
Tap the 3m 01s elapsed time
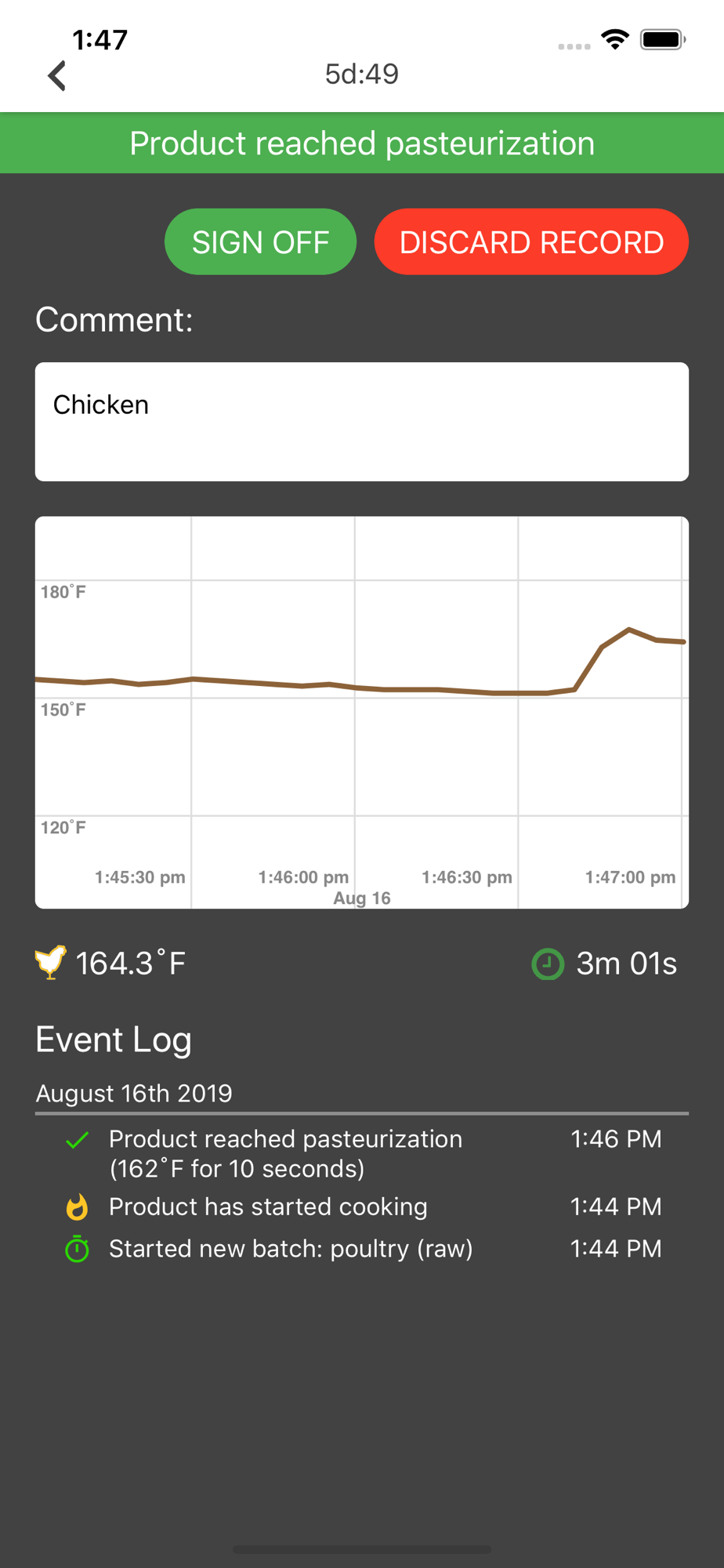(626, 964)
